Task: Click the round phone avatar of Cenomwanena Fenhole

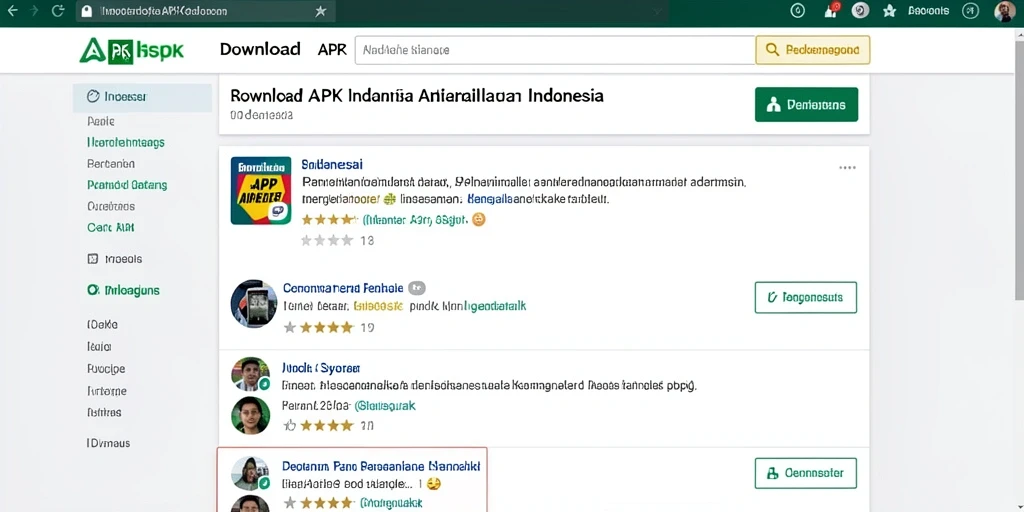Action: click(254, 304)
